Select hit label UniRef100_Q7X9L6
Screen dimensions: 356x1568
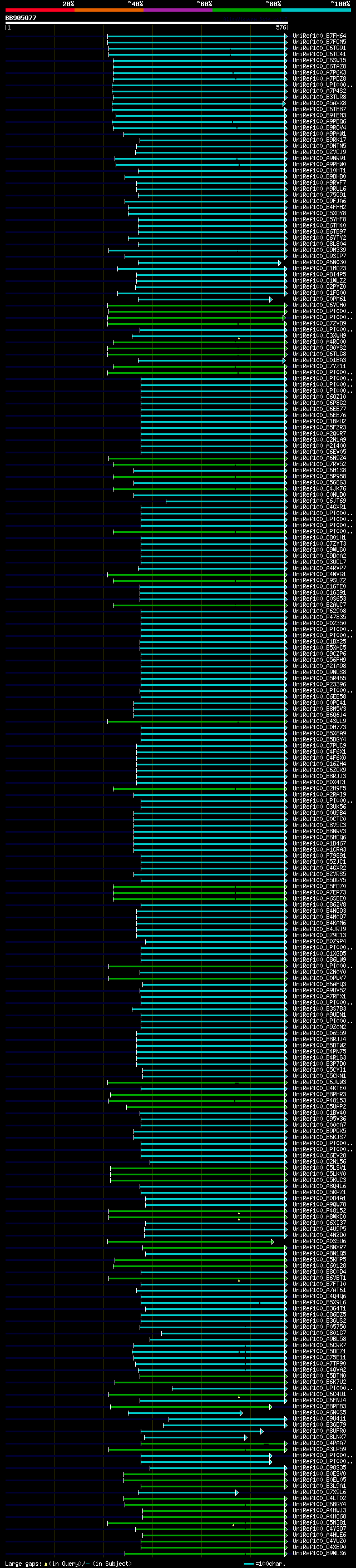[x=319, y=1492]
